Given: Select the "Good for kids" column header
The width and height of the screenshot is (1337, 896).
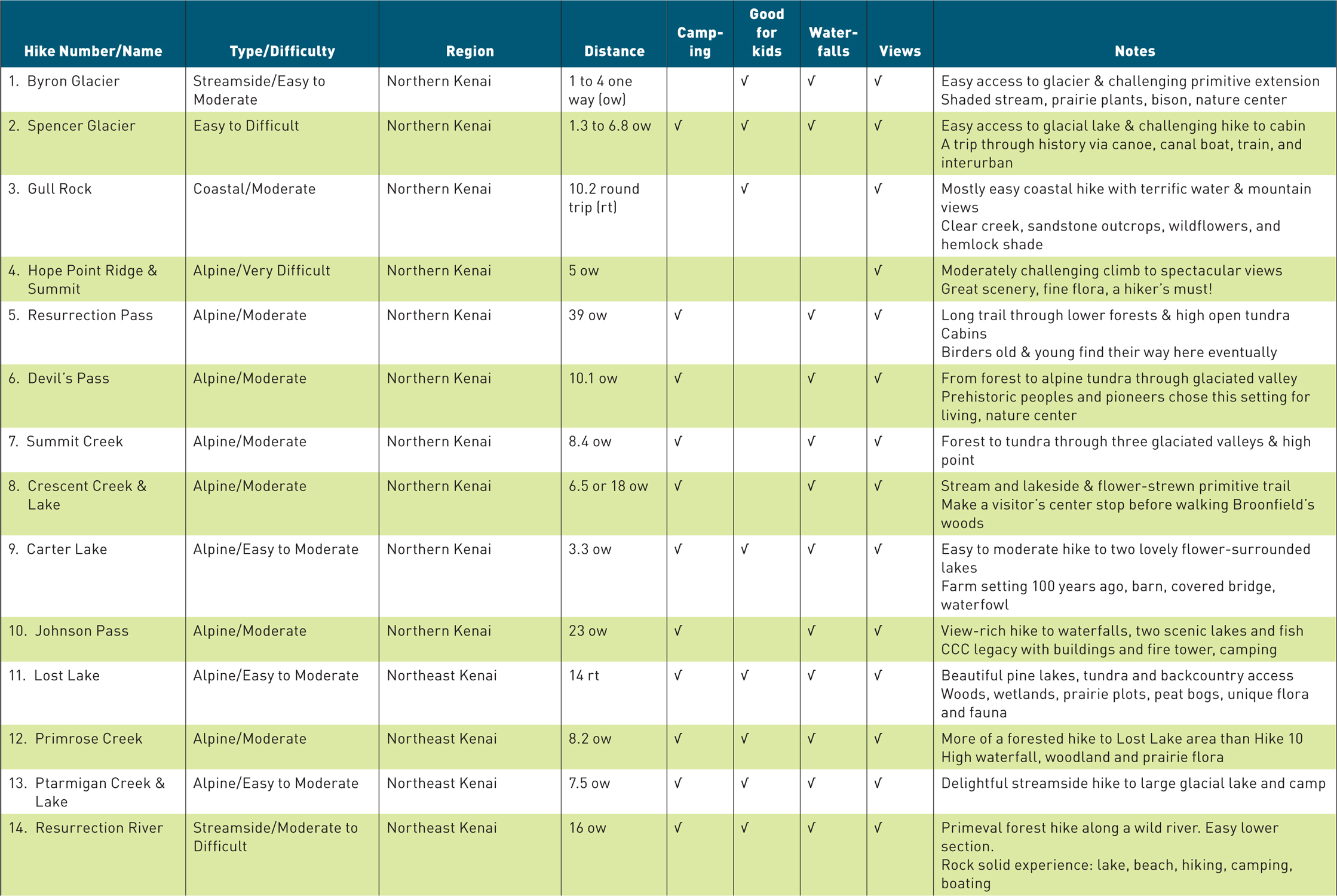Looking at the screenshot, I should [766, 33].
